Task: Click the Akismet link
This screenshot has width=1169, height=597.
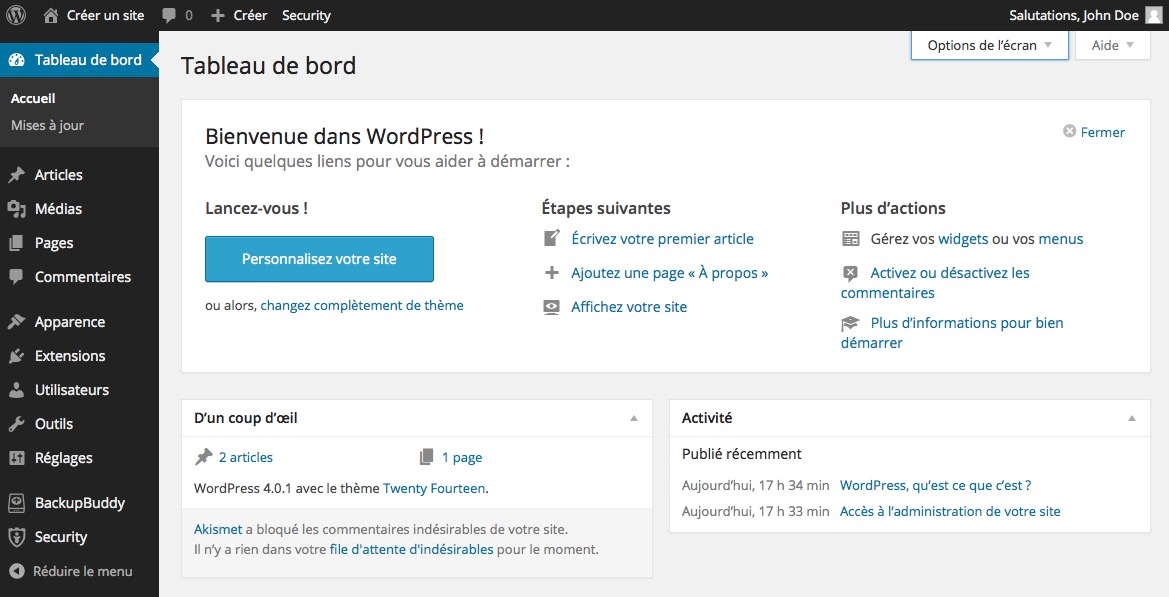Action: click(x=218, y=529)
